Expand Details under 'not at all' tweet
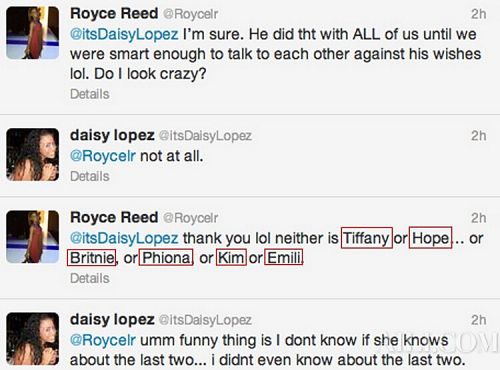This screenshot has width=500, height=370. click(90, 176)
